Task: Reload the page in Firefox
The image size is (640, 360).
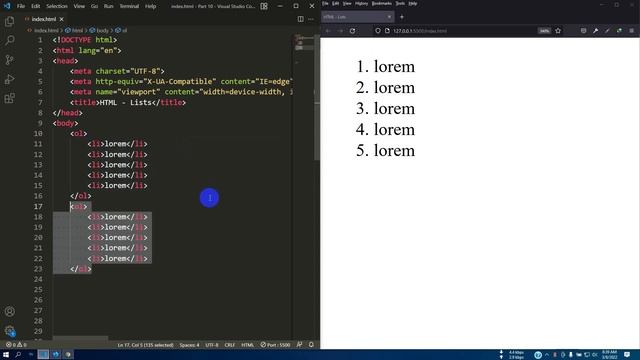Action: click(352, 31)
